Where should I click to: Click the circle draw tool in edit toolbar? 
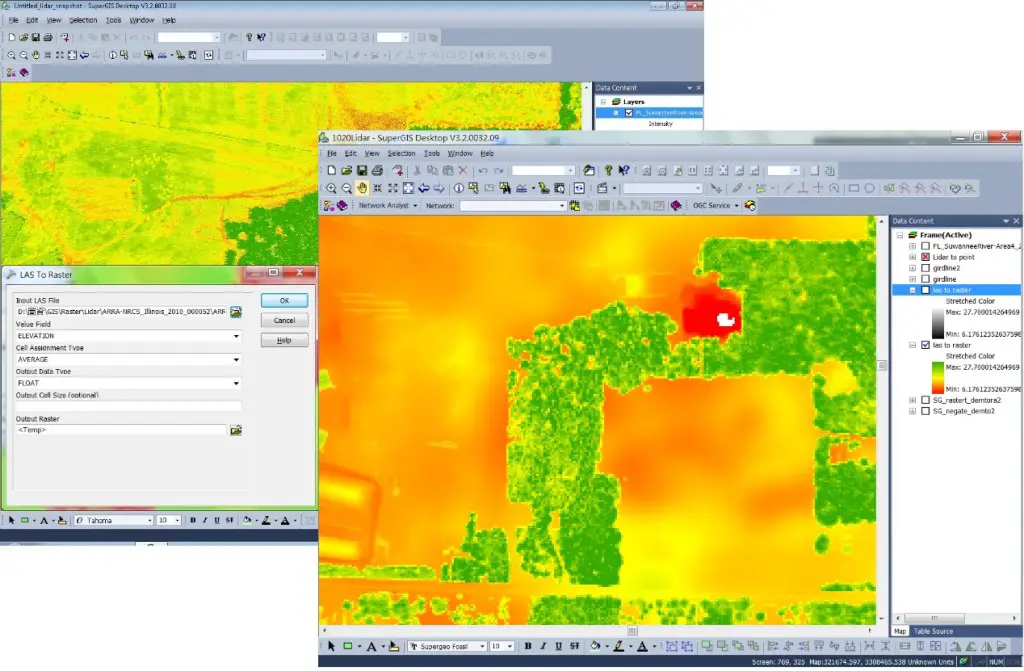[x=869, y=188]
